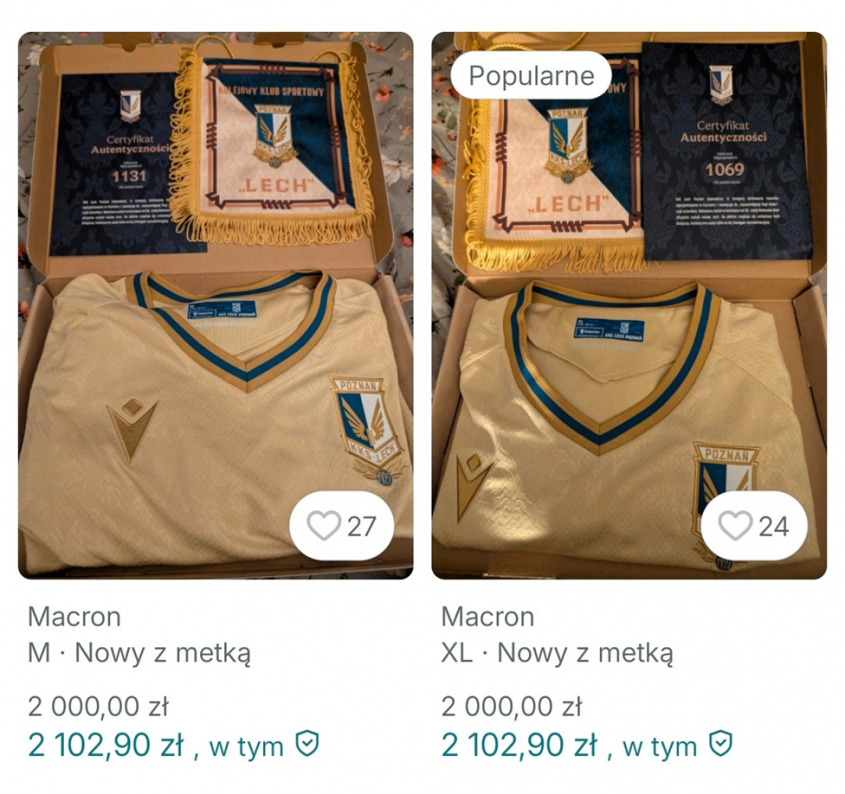Click 'w tym' fee info on left listing

(x=246, y=747)
